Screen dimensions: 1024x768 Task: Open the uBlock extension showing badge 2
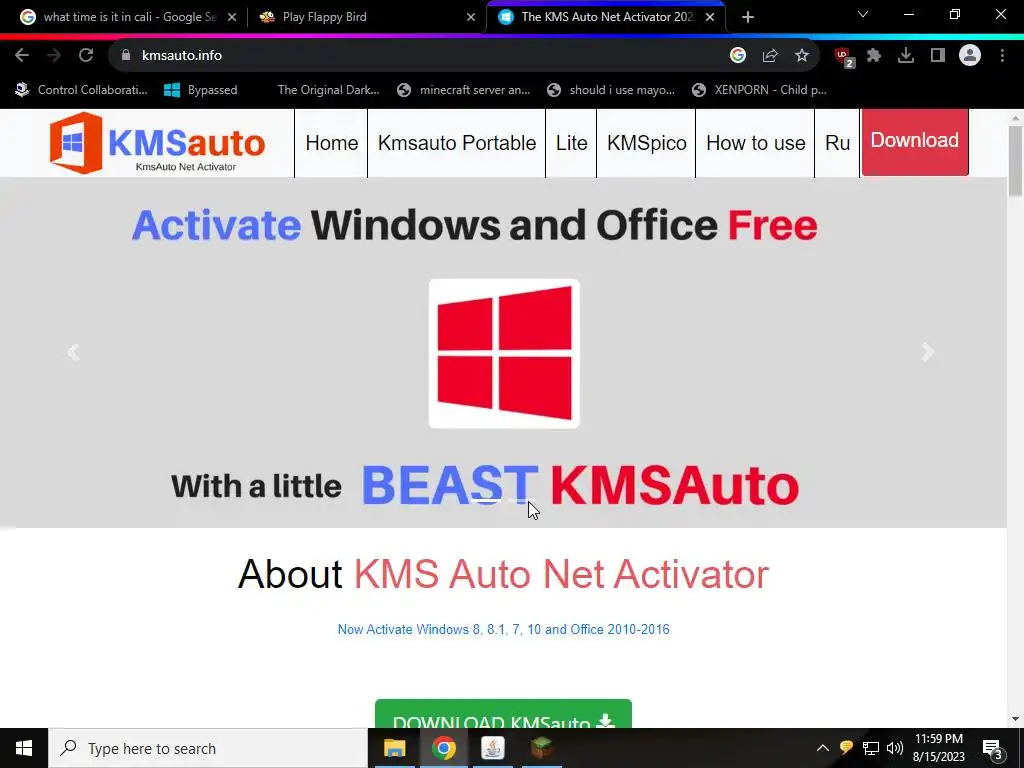click(844, 57)
